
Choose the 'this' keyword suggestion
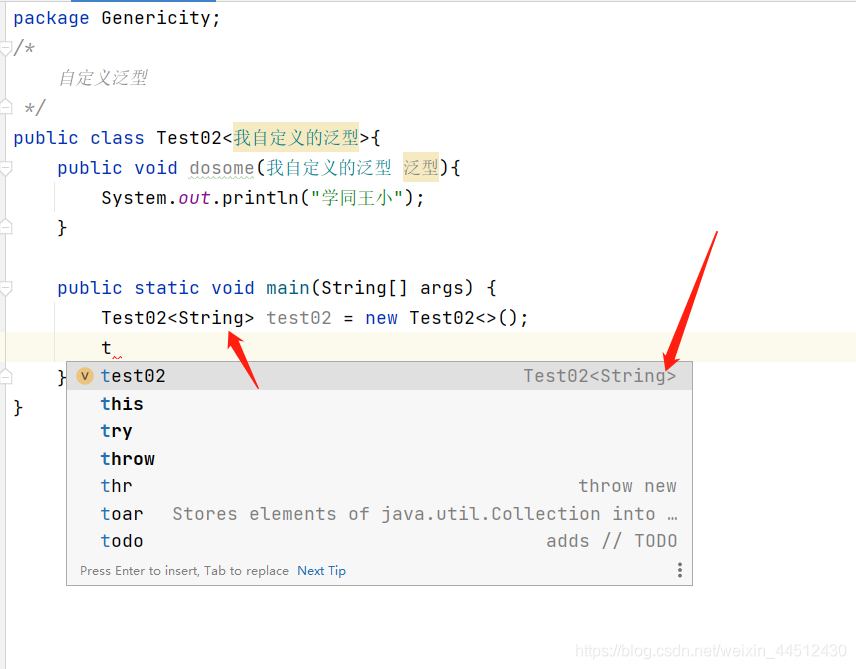pos(379,404)
